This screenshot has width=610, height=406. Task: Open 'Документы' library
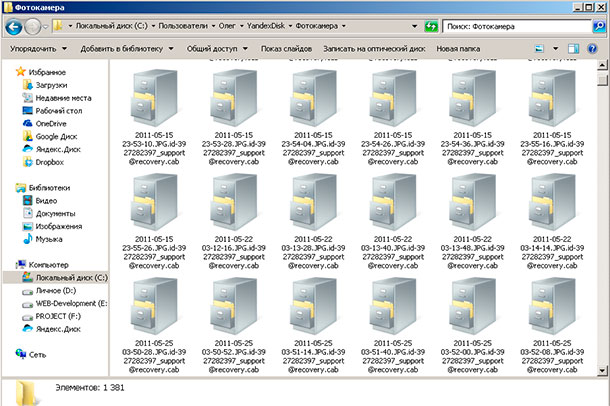pyautogui.click(x=49, y=213)
